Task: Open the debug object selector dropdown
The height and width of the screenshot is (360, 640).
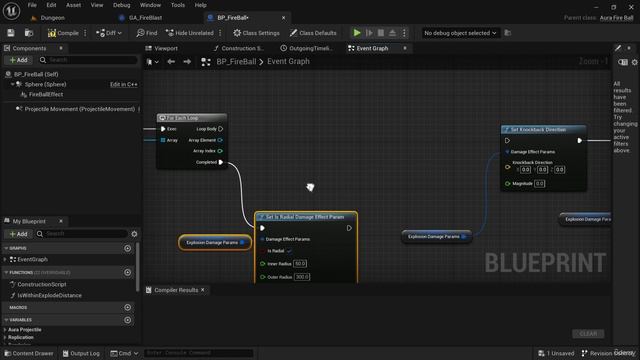Action: pos(460,33)
